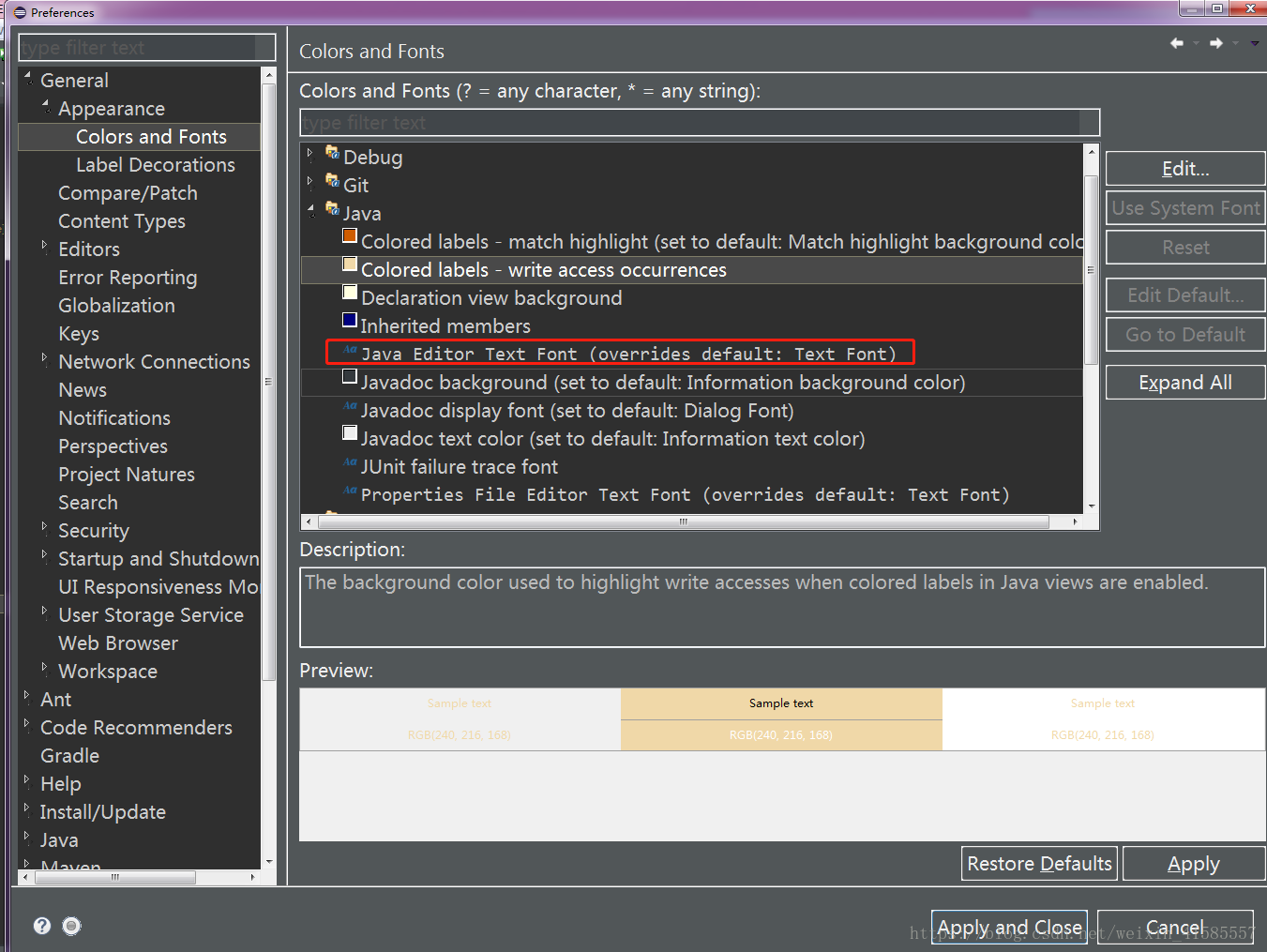The height and width of the screenshot is (952, 1267).
Task: Collapse the Java category in Colors and Fonts
Action: [x=311, y=210]
